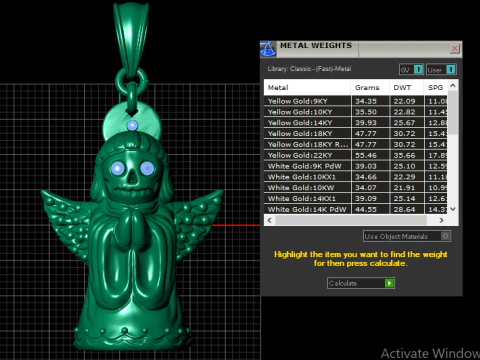Click the 25.10 DWT value

point(404,166)
